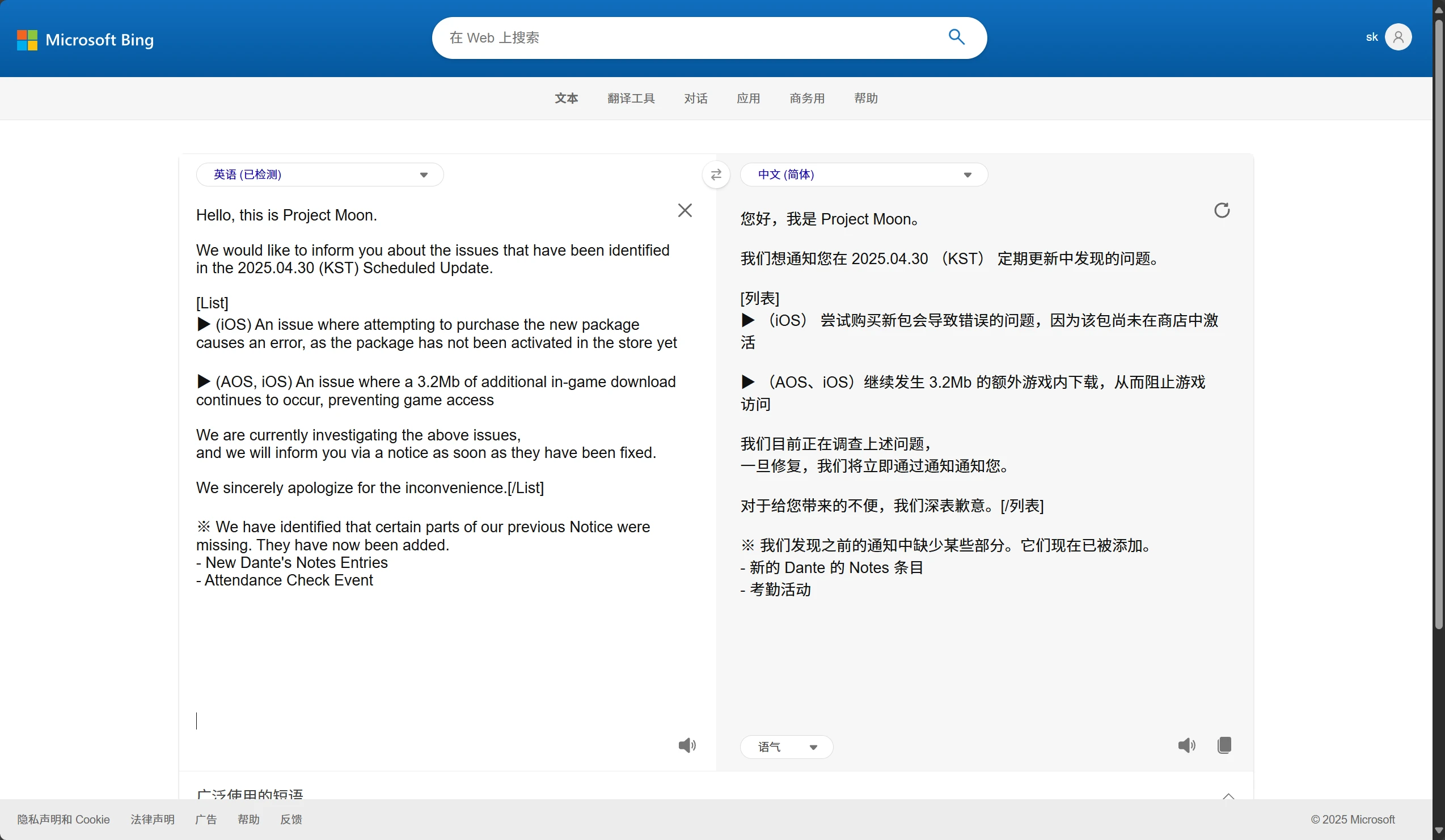Screen dimensions: 1445x840
Task: Swap source and target languages
Action: click(716, 175)
